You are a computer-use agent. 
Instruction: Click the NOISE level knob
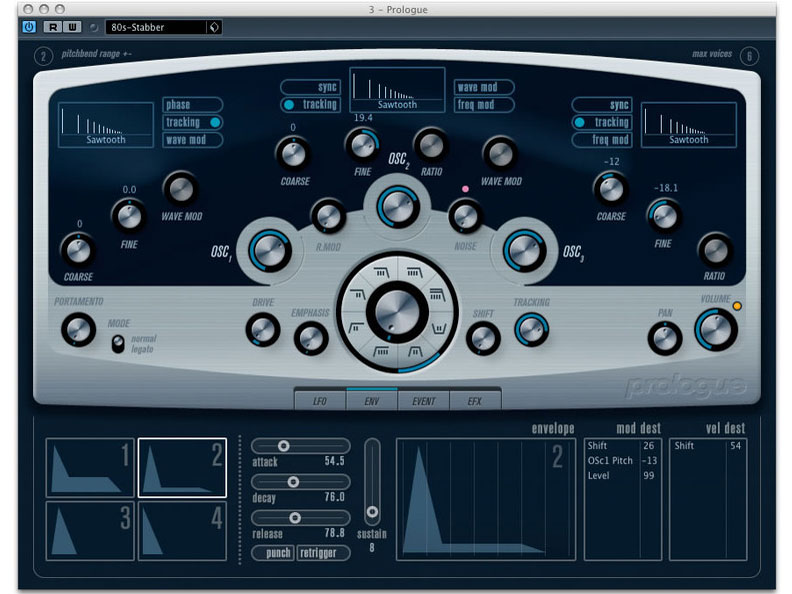coord(466,216)
